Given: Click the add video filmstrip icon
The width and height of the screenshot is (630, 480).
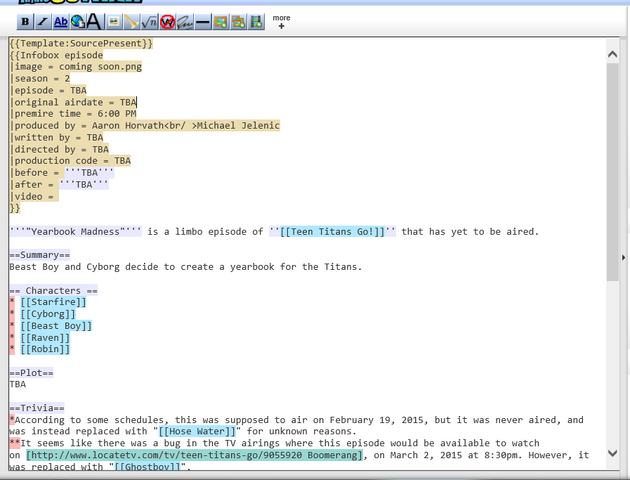Looking at the screenshot, I should [x=256, y=22].
